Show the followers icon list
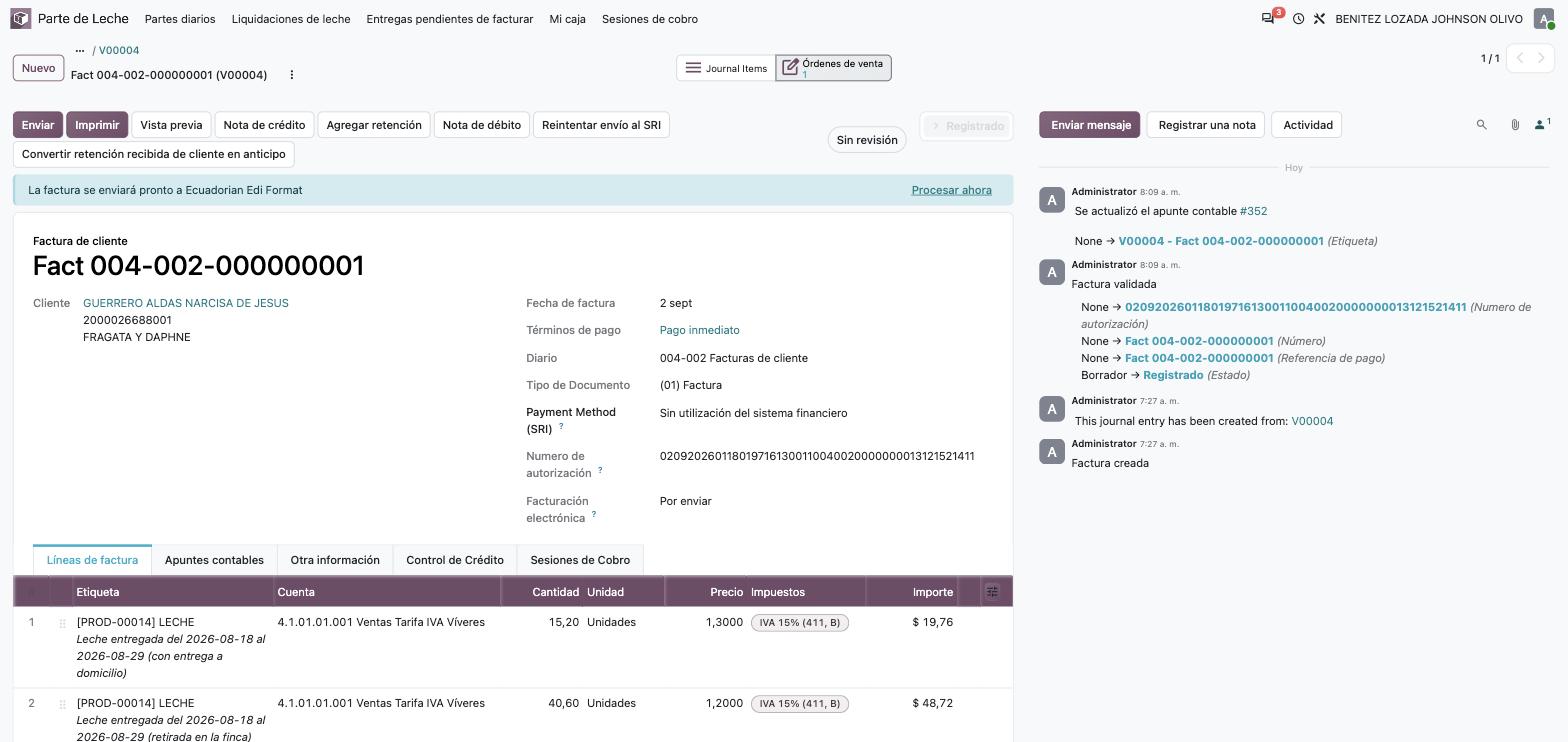1568x742 pixels. pyautogui.click(x=1542, y=125)
